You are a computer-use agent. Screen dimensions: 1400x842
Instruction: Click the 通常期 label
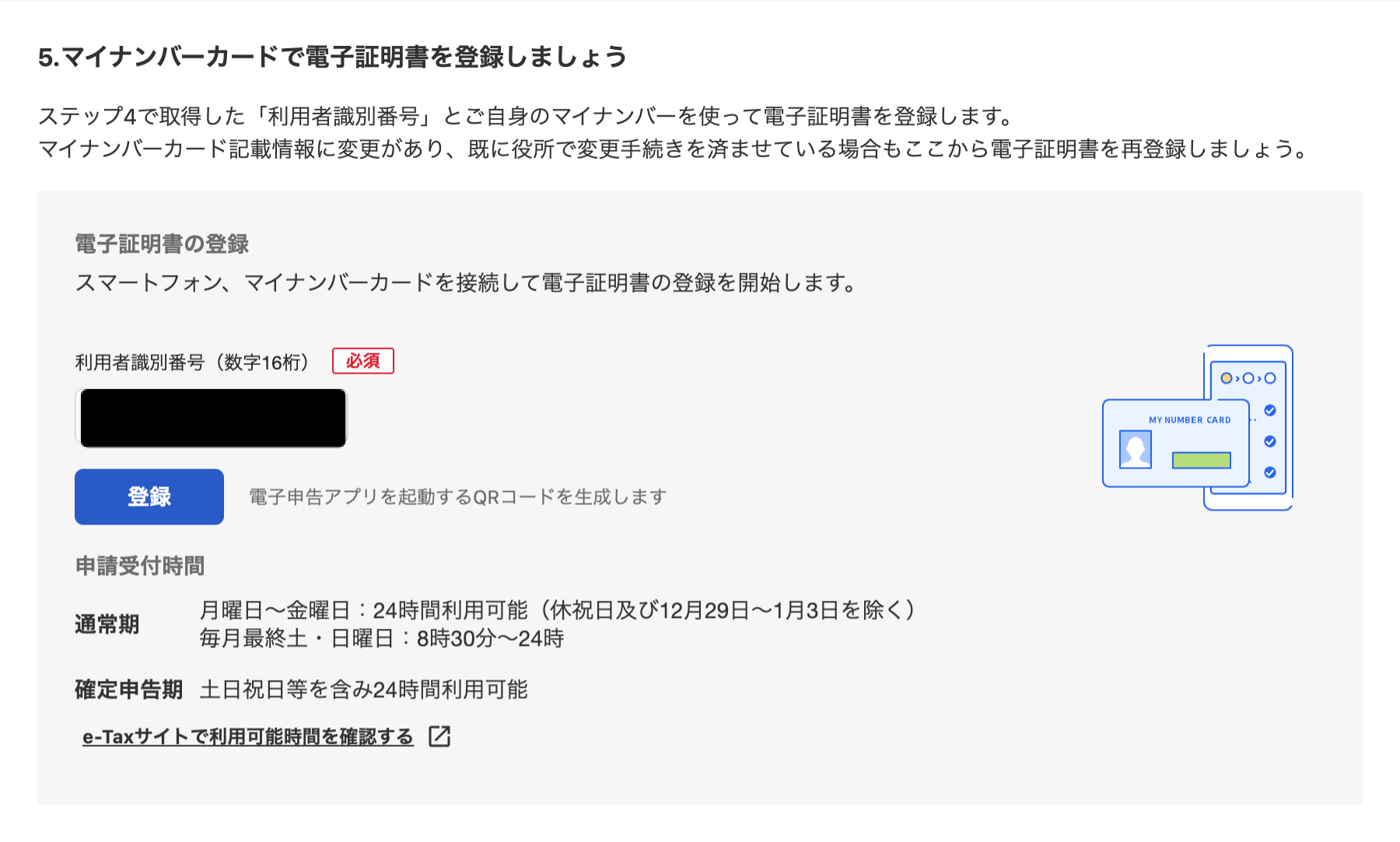[107, 624]
